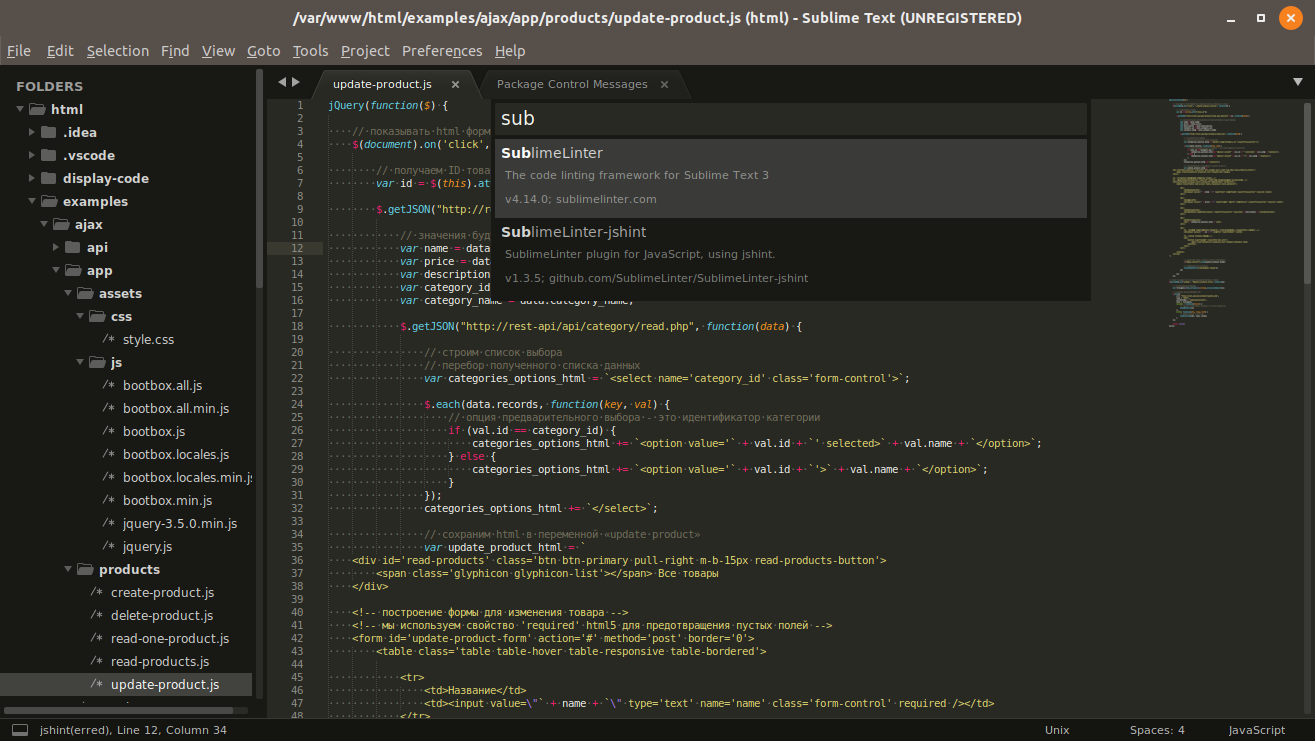Collapse the css folder arrow
Viewport: 1315px width, 741px height.
tap(79, 316)
